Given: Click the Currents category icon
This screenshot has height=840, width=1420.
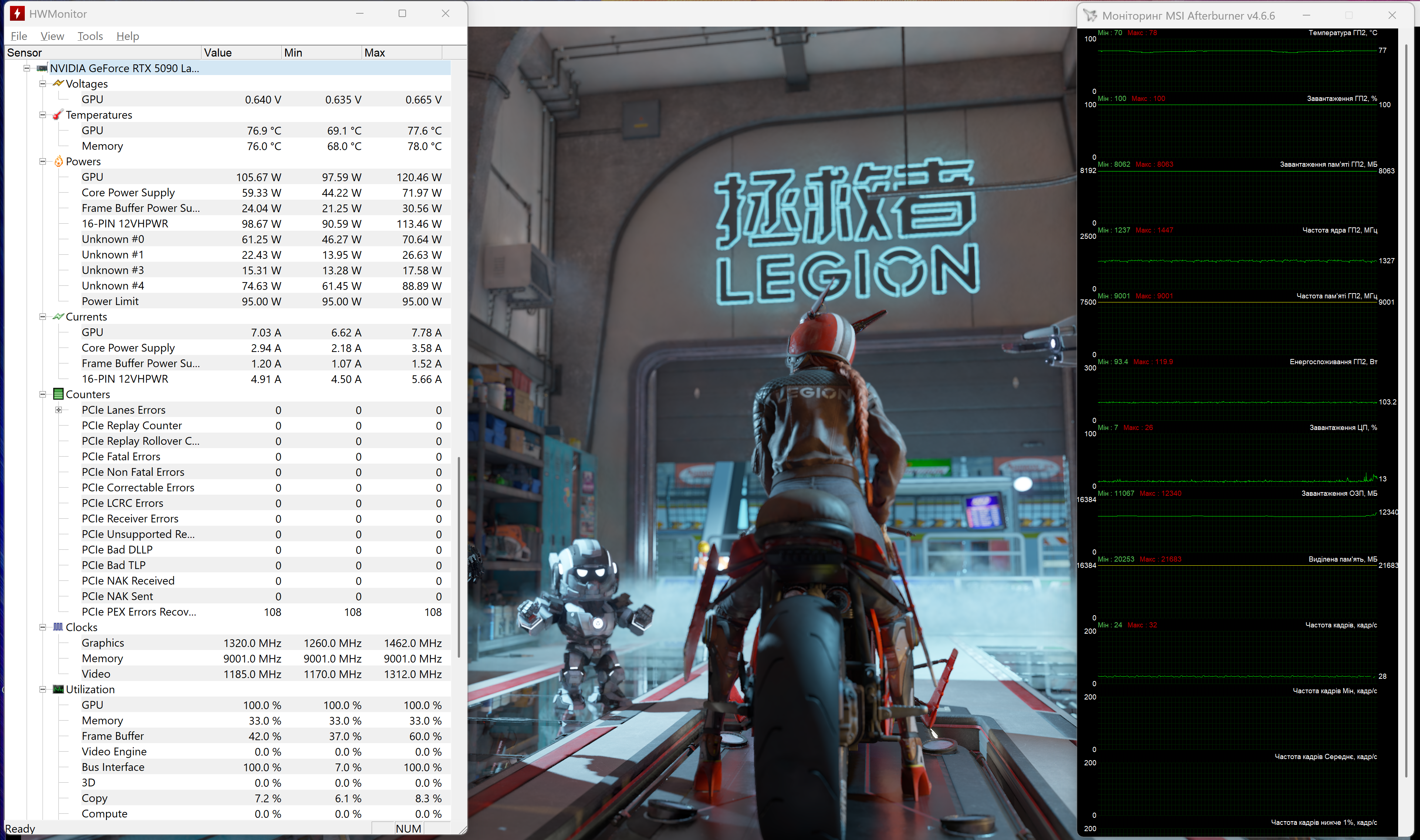Looking at the screenshot, I should 58,317.
